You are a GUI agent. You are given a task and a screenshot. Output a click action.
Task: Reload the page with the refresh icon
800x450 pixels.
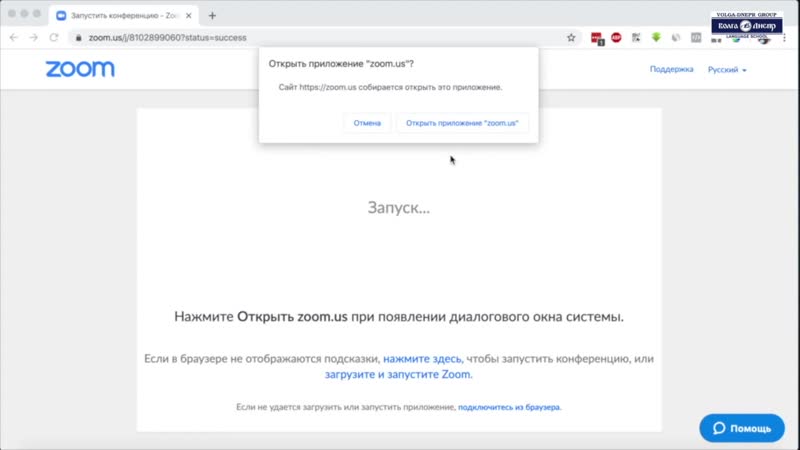(x=54, y=38)
